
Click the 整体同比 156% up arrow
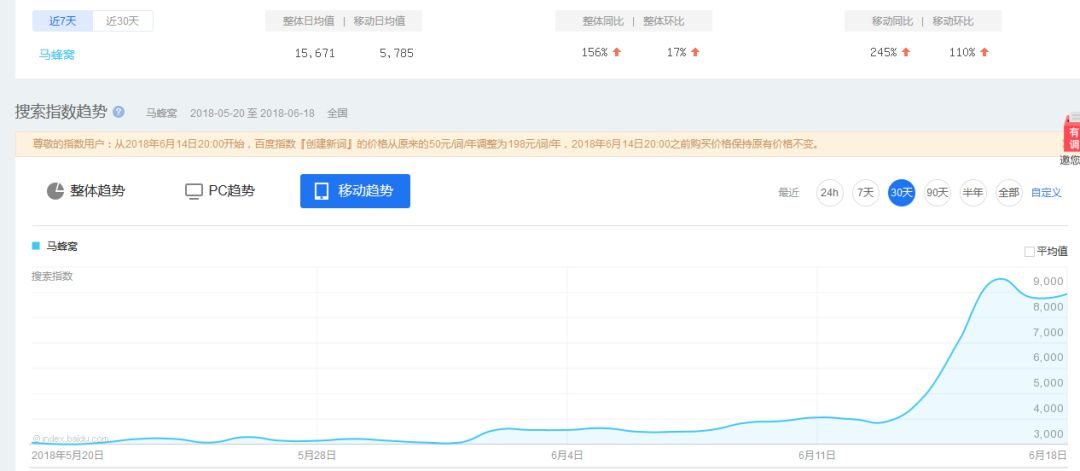click(x=616, y=52)
